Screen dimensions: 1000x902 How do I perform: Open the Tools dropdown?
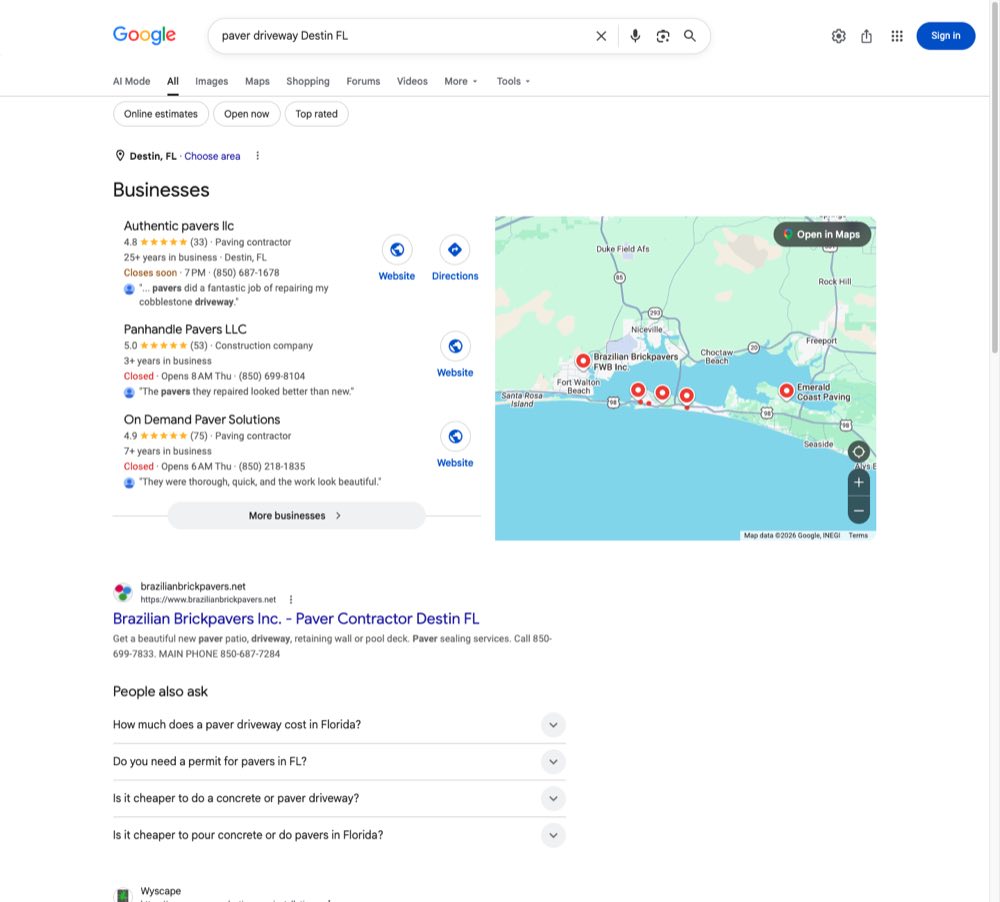513,82
